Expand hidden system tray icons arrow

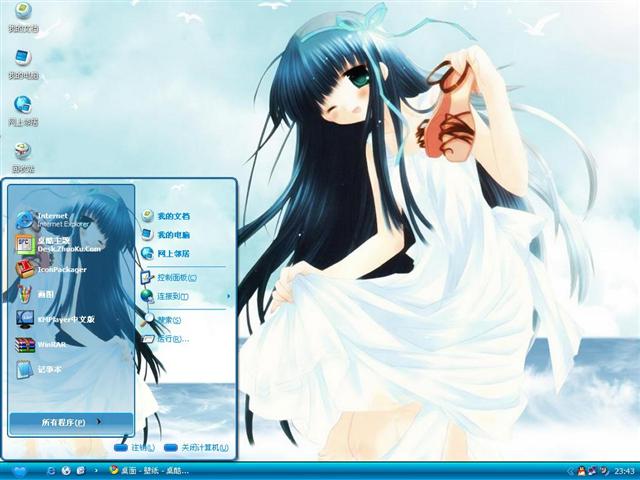click(x=570, y=471)
